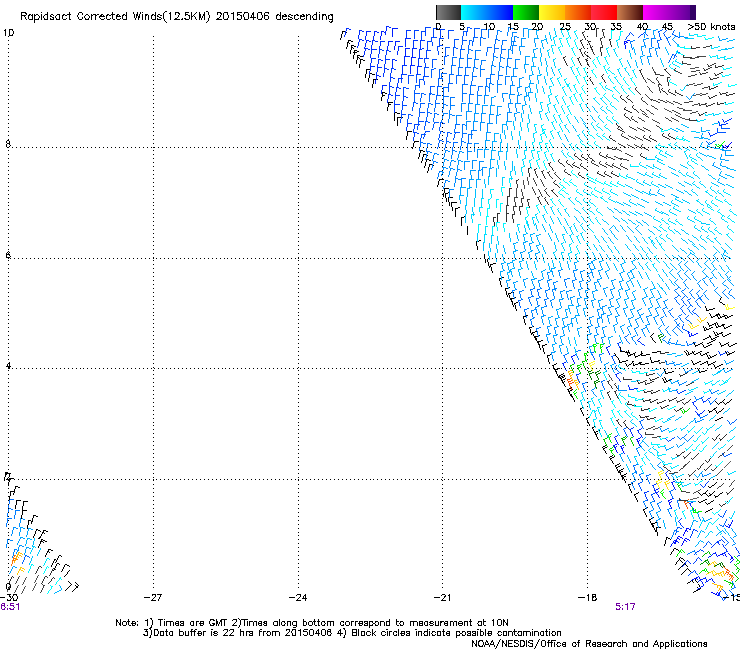Click the ">50 knots" legend label

coord(711,27)
